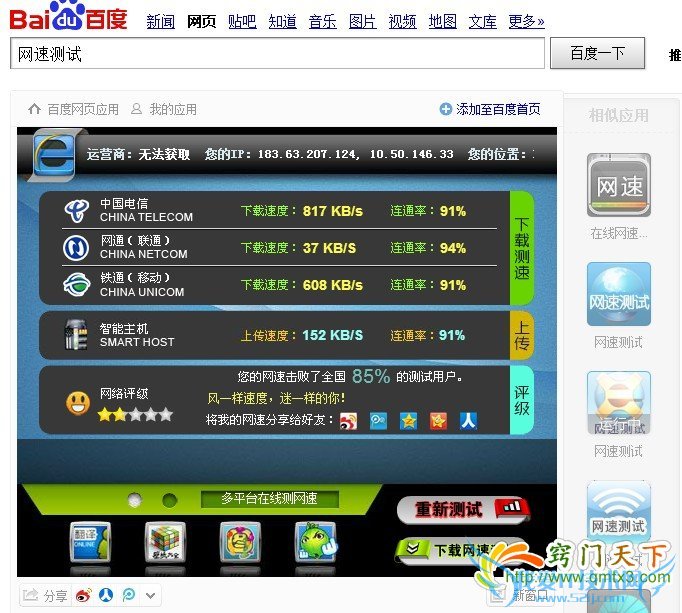Open the 地图 map tab

pos(443,21)
